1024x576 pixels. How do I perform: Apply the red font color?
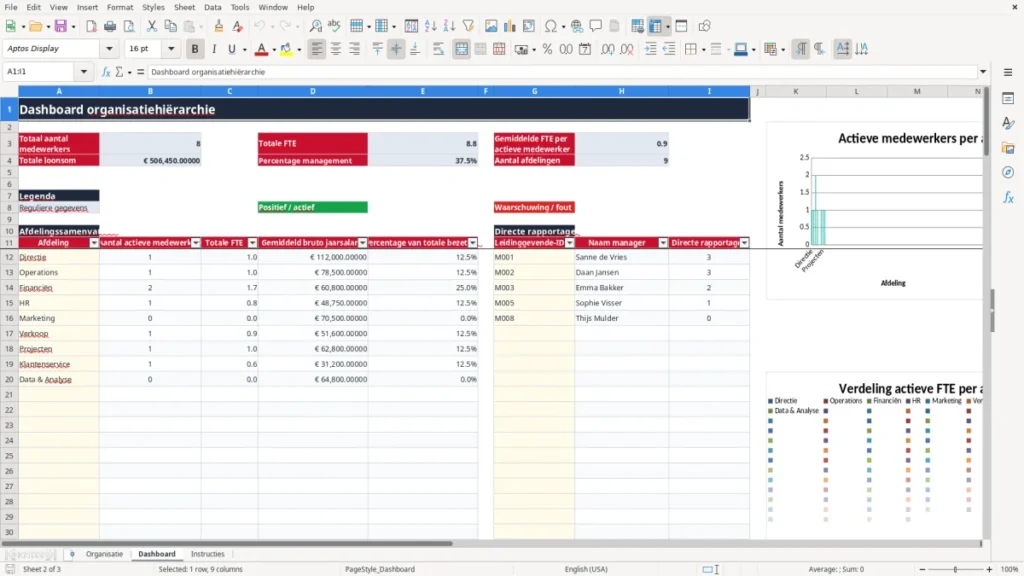tap(261, 49)
